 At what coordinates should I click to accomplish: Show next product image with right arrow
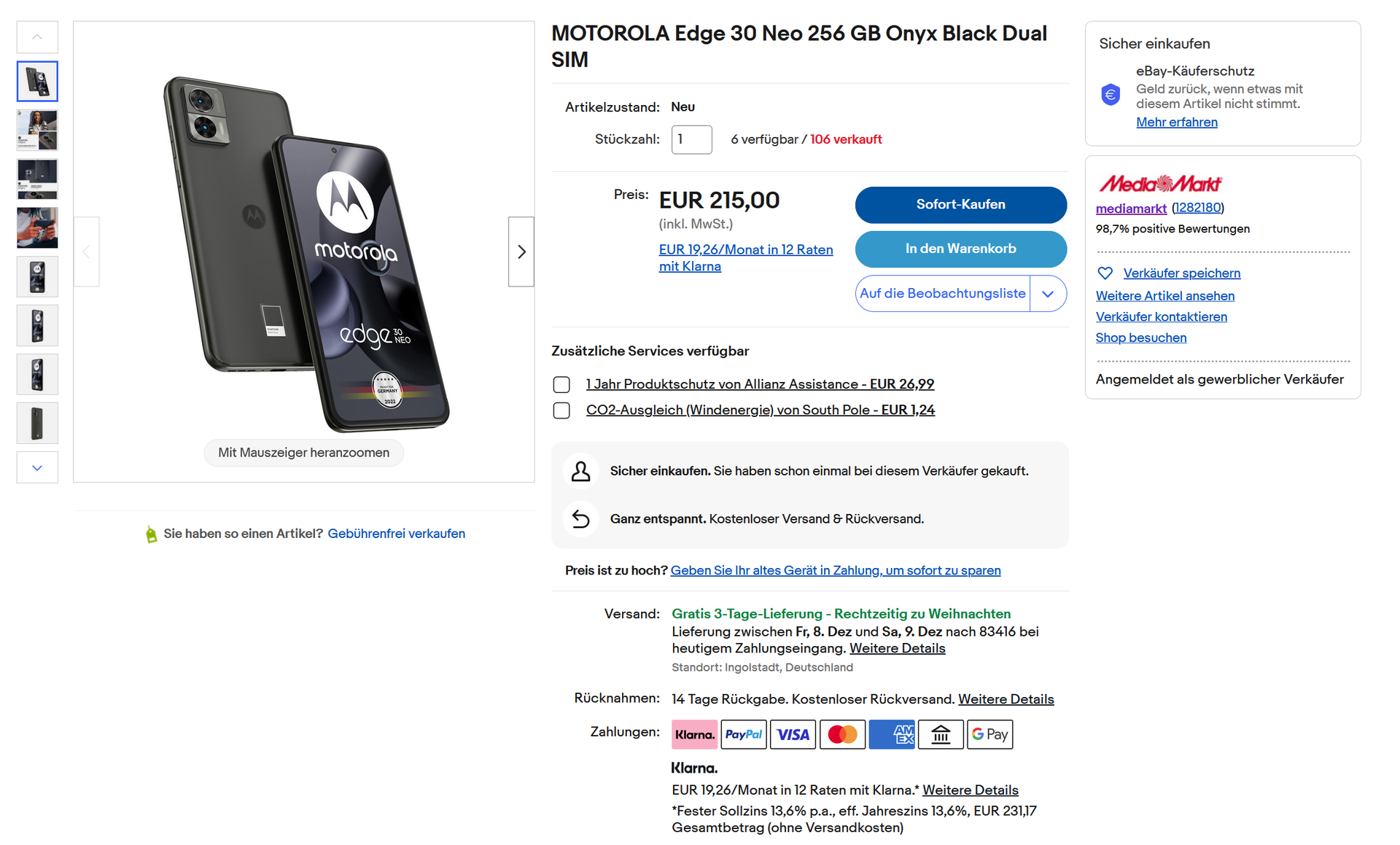click(521, 252)
